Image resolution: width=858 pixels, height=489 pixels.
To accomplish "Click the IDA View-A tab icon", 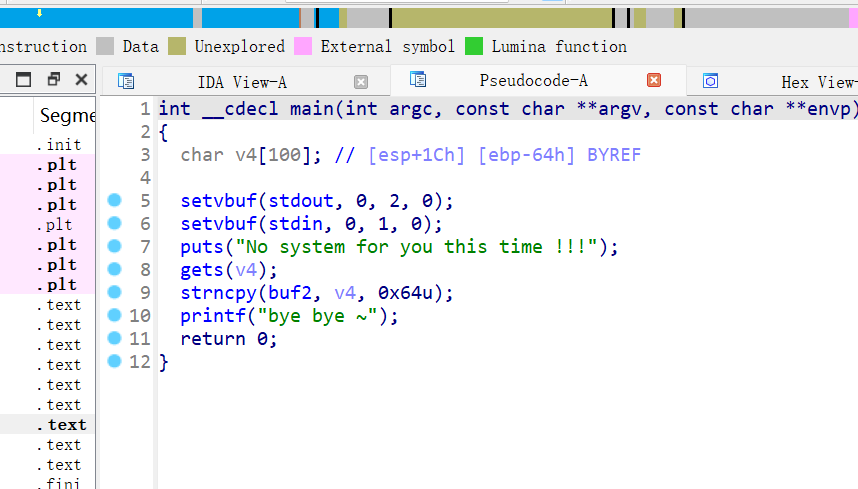I will click(126, 81).
